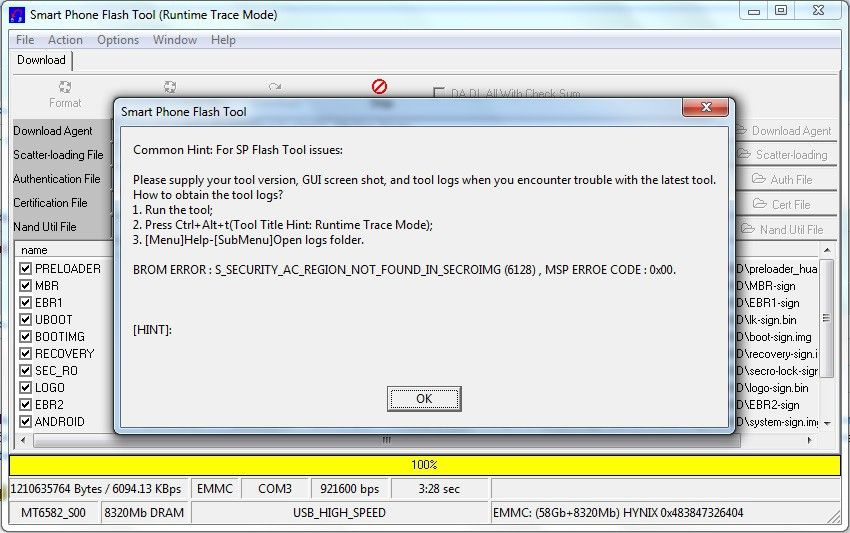
Task: Click the Cert File button
Action: click(785, 204)
